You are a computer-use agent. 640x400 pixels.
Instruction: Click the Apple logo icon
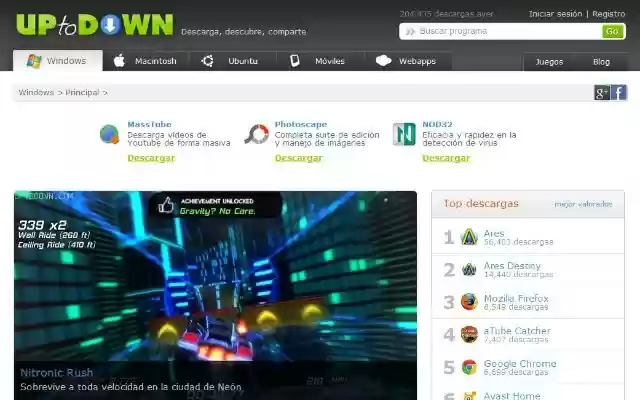pyautogui.click(x=119, y=61)
